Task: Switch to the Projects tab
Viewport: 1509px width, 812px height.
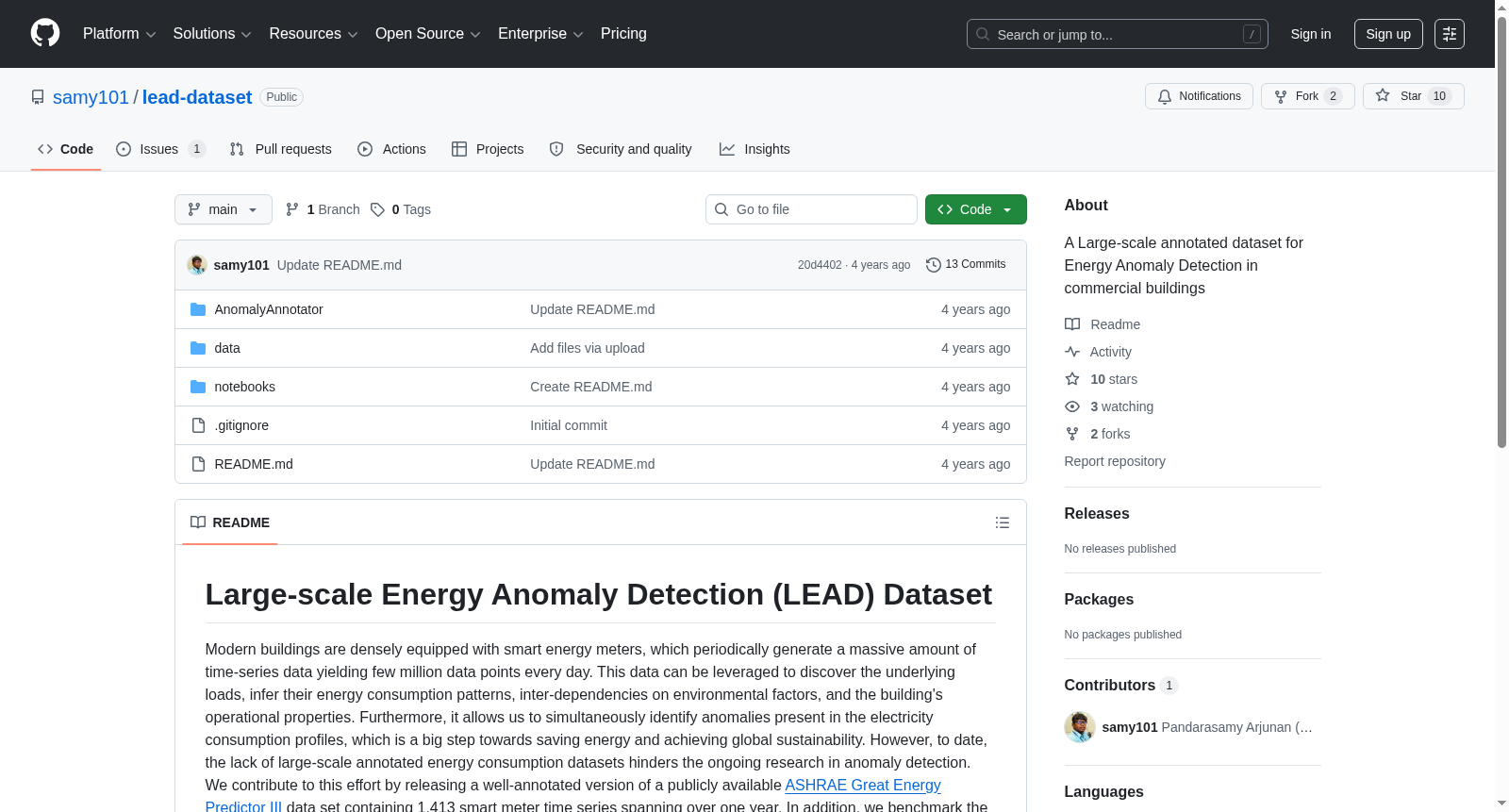Action: (x=488, y=149)
